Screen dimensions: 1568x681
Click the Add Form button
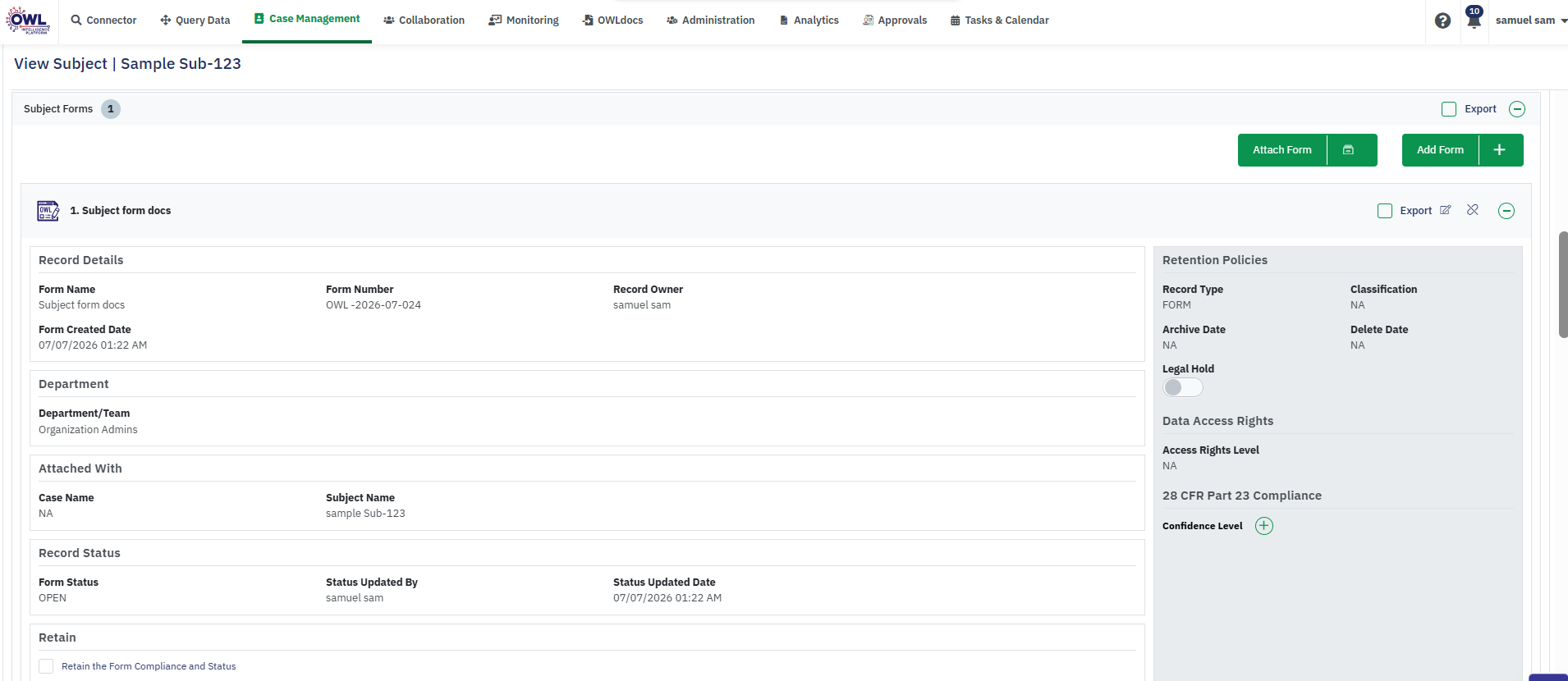pos(1440,150)
